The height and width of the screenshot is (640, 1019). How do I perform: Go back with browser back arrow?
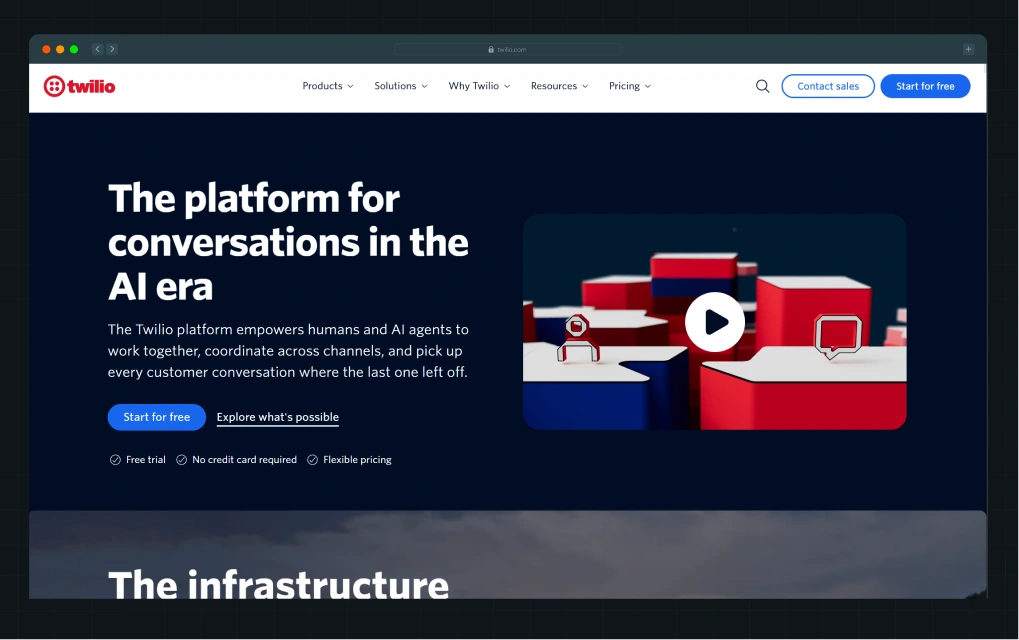click(97, 49)
